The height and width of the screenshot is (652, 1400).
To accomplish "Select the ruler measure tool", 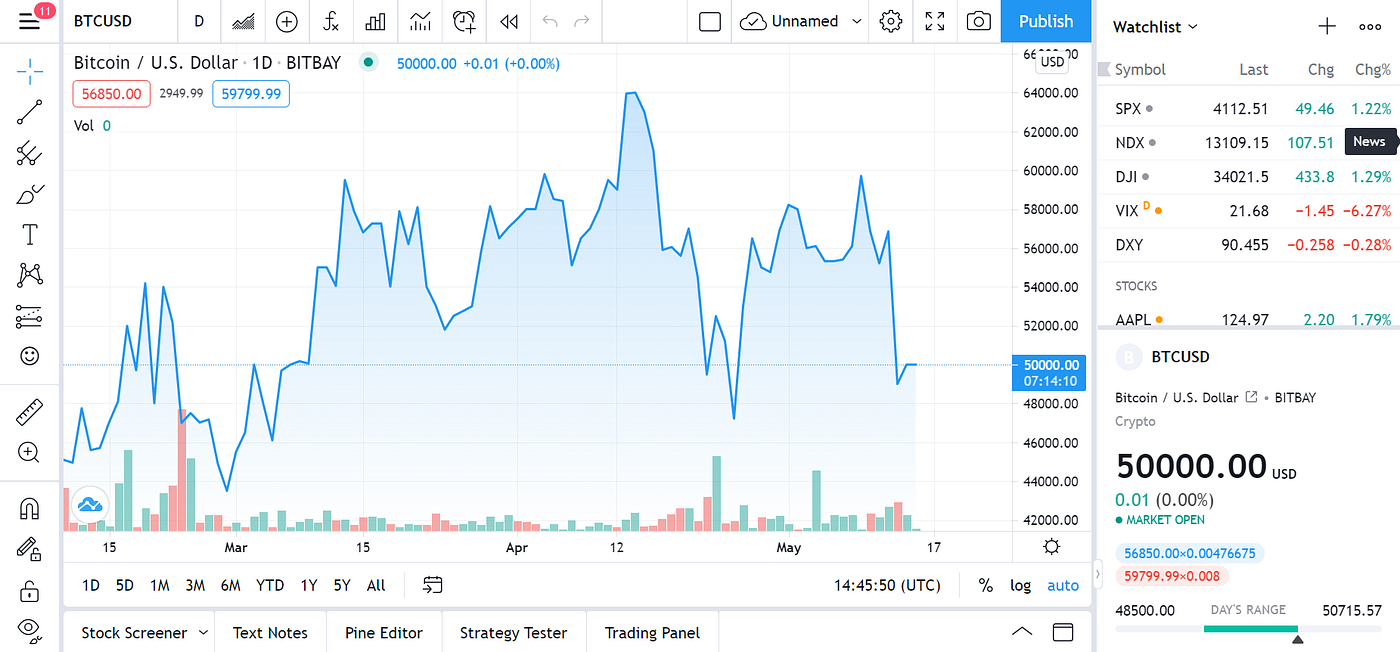I will pos(30,411).
